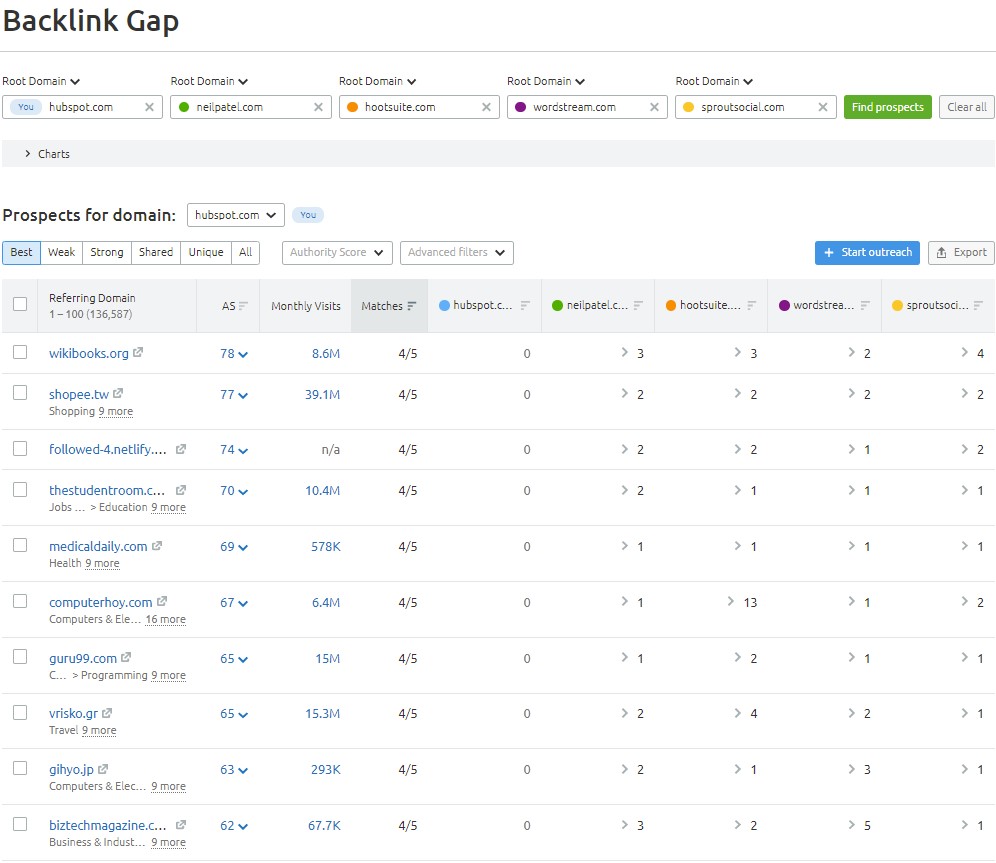
Task: Click the Monthly Visits column header
Action: pos(306,306)
